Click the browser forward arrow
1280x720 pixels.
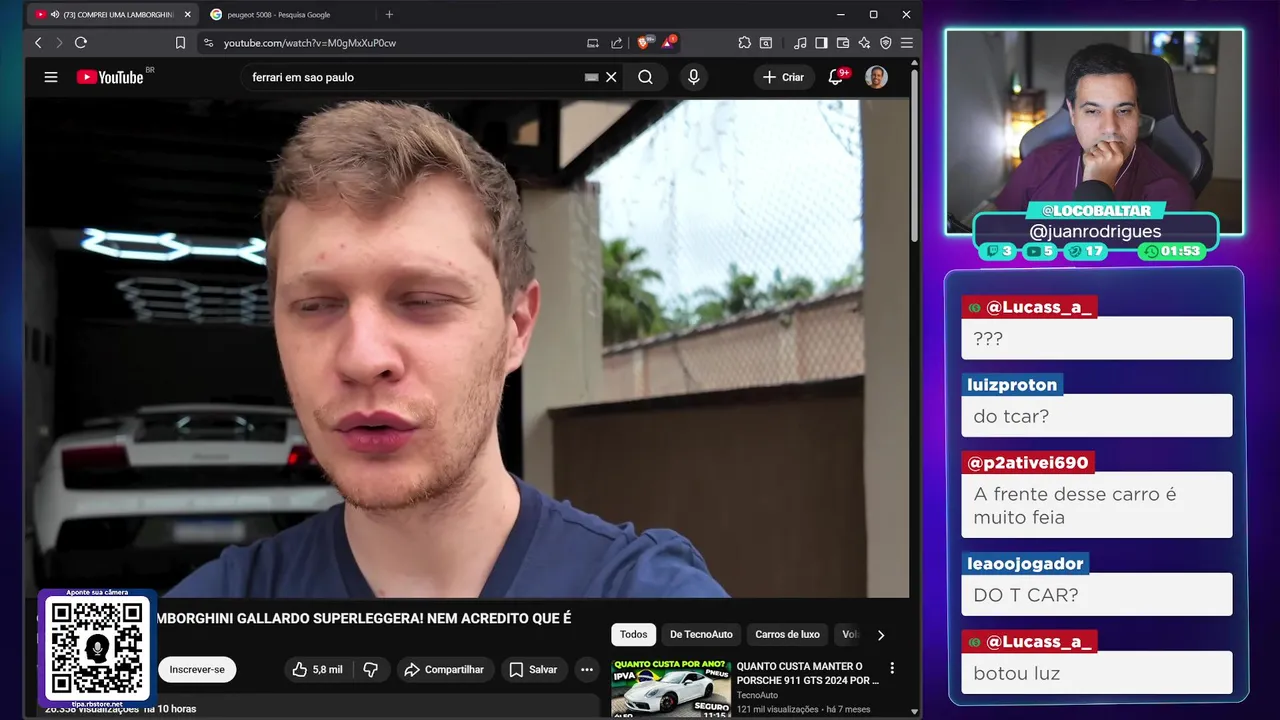click(x=59, y=43)
